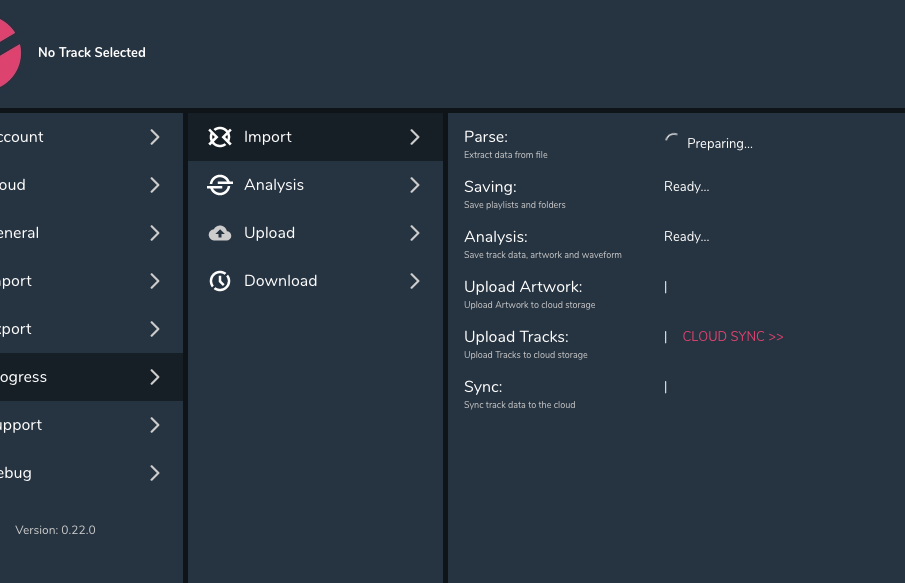
Task: Click the chevron on the Upload row
Action: tap(415, 233)
